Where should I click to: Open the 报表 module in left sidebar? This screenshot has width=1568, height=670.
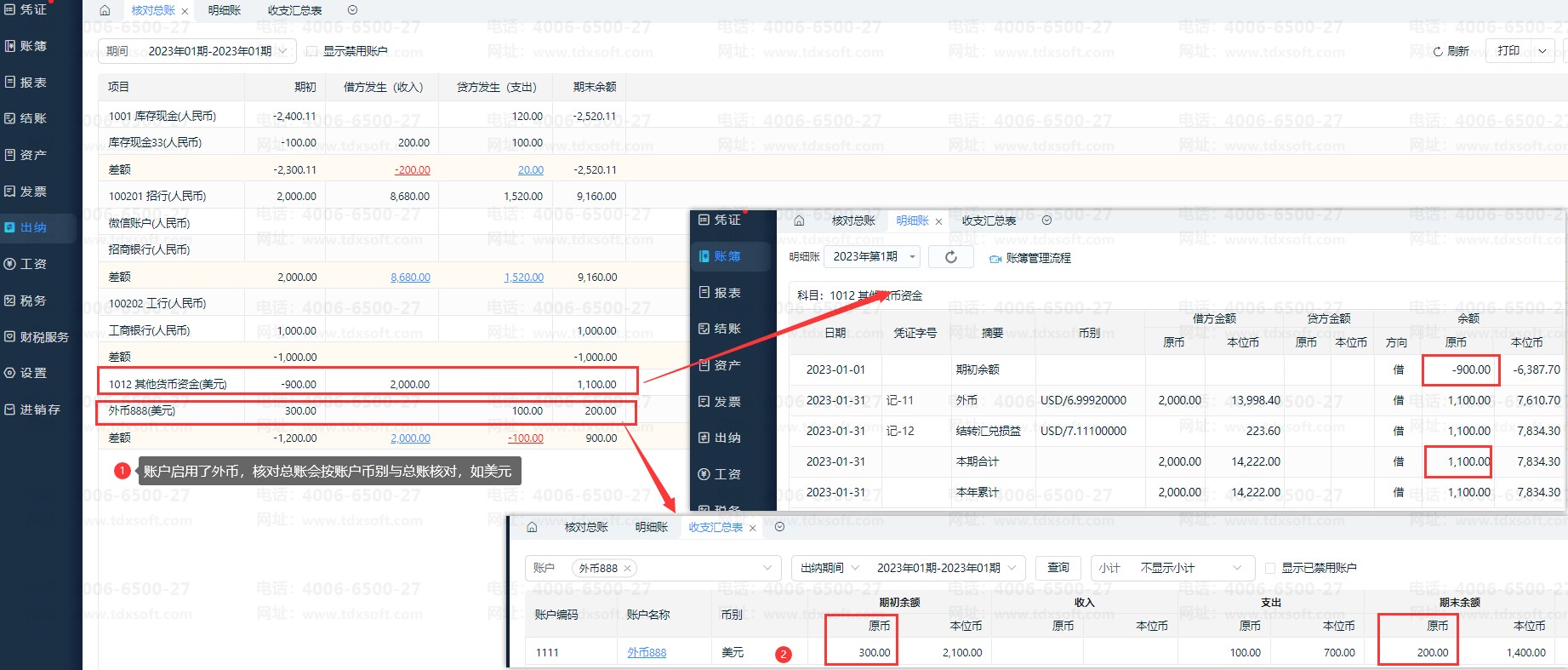click(33, 83)
